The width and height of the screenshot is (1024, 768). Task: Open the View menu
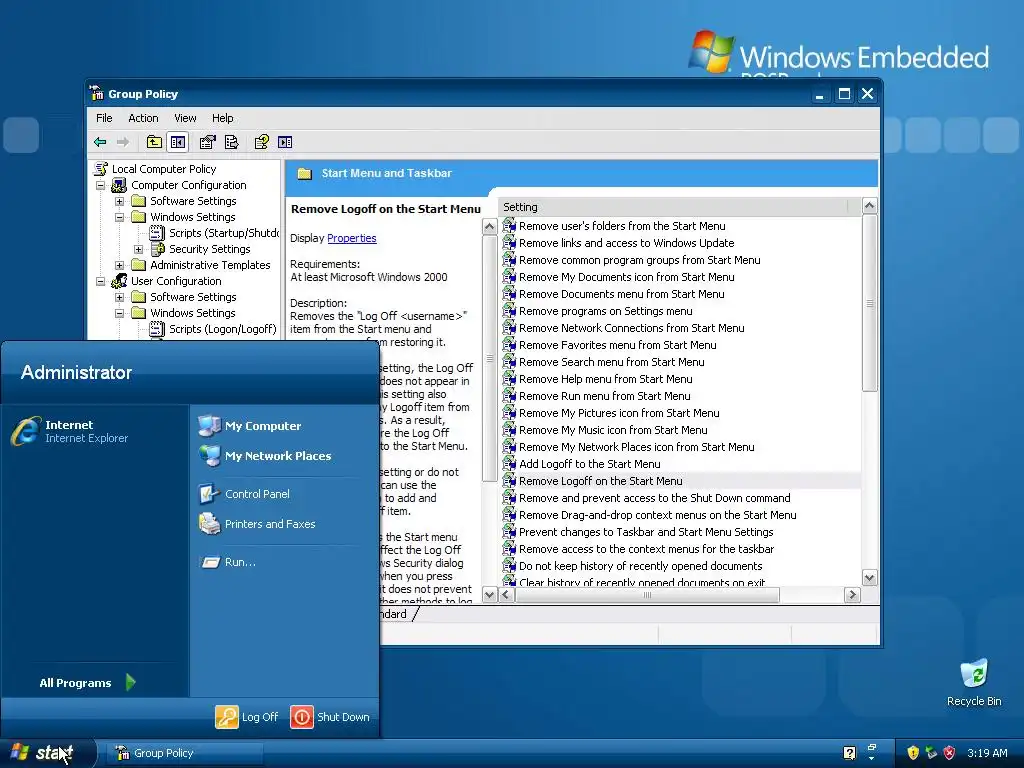coord(185,118)
